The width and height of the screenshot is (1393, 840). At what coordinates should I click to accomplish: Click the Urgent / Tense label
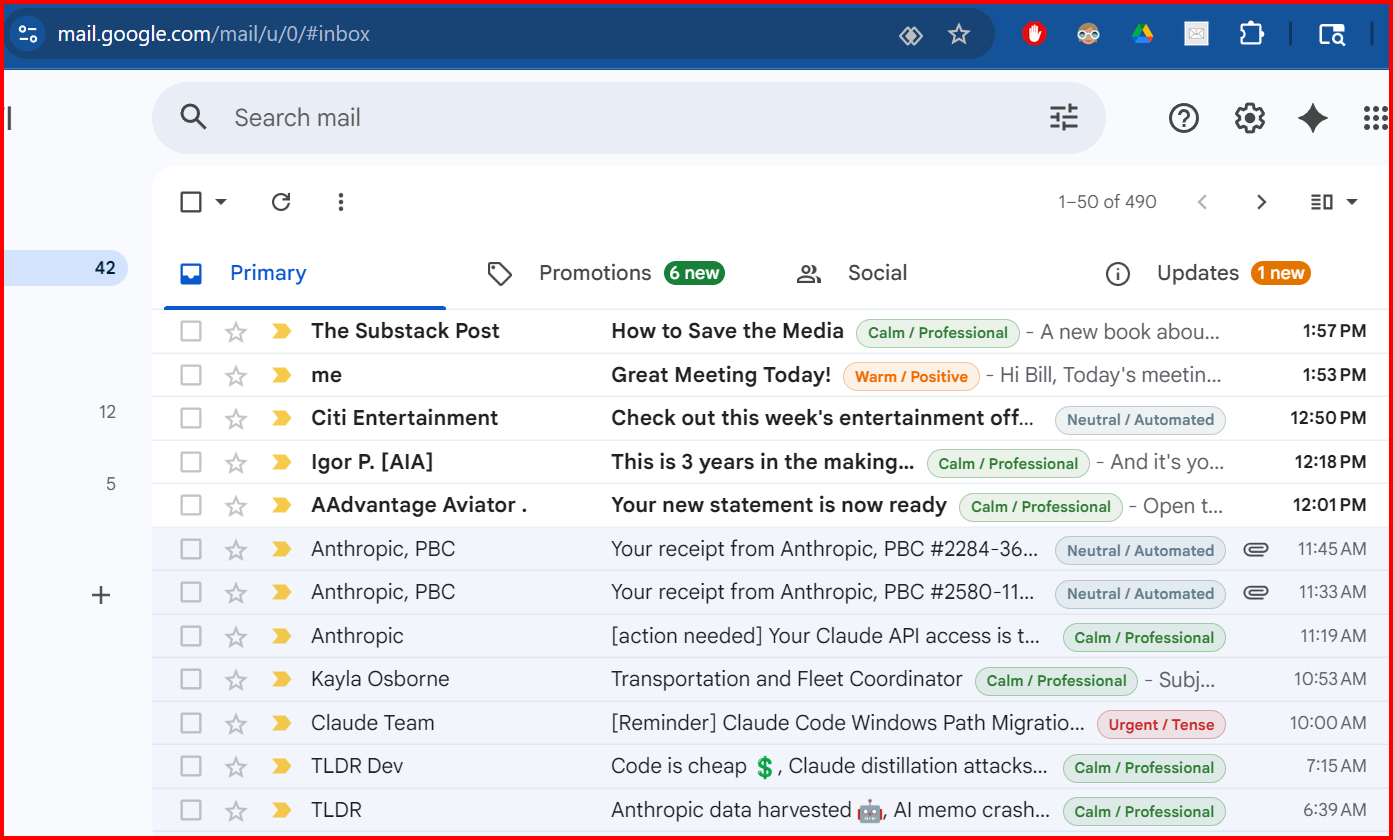(x=1161, y=725)
